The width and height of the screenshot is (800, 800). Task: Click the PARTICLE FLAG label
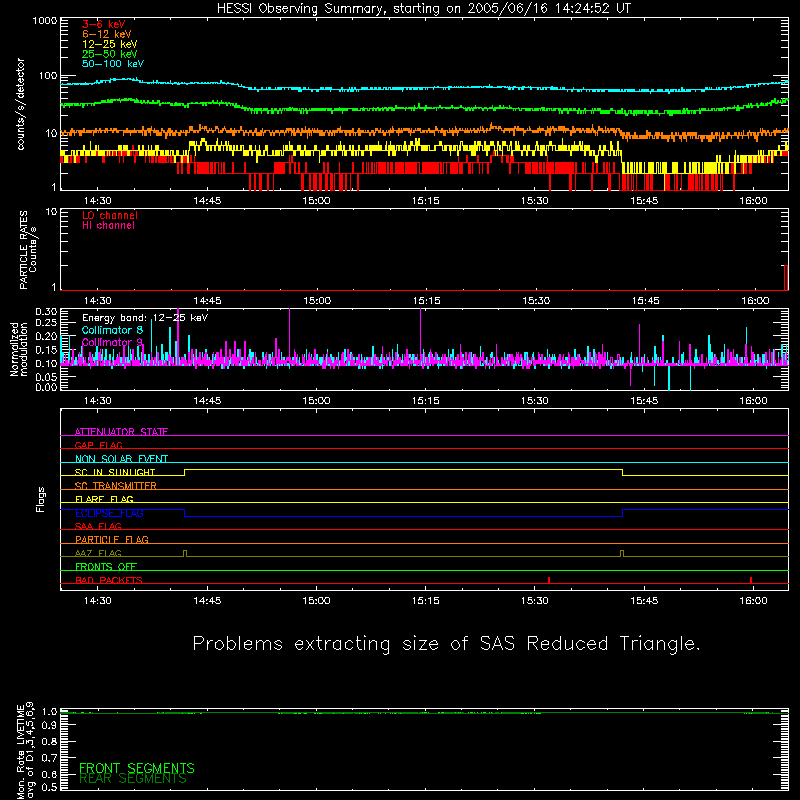(112, 540)
